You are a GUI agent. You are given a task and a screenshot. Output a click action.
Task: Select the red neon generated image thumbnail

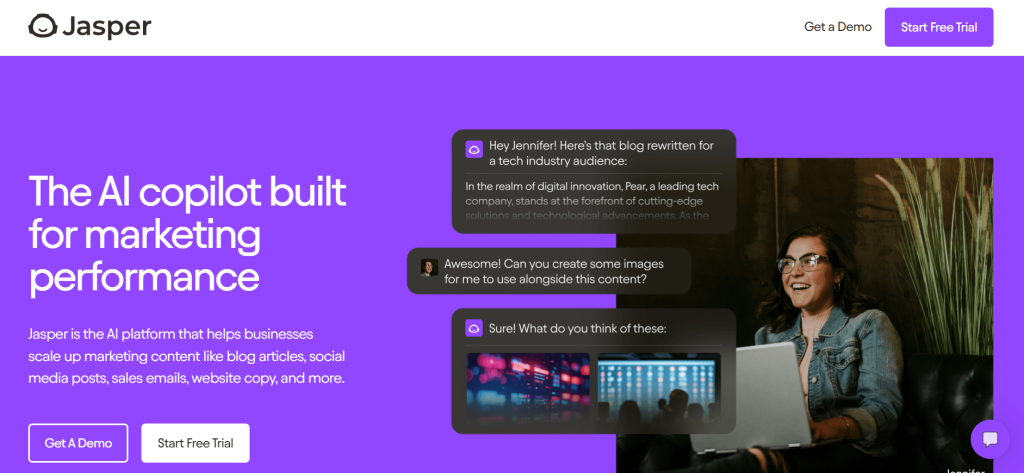pos(528,389)
